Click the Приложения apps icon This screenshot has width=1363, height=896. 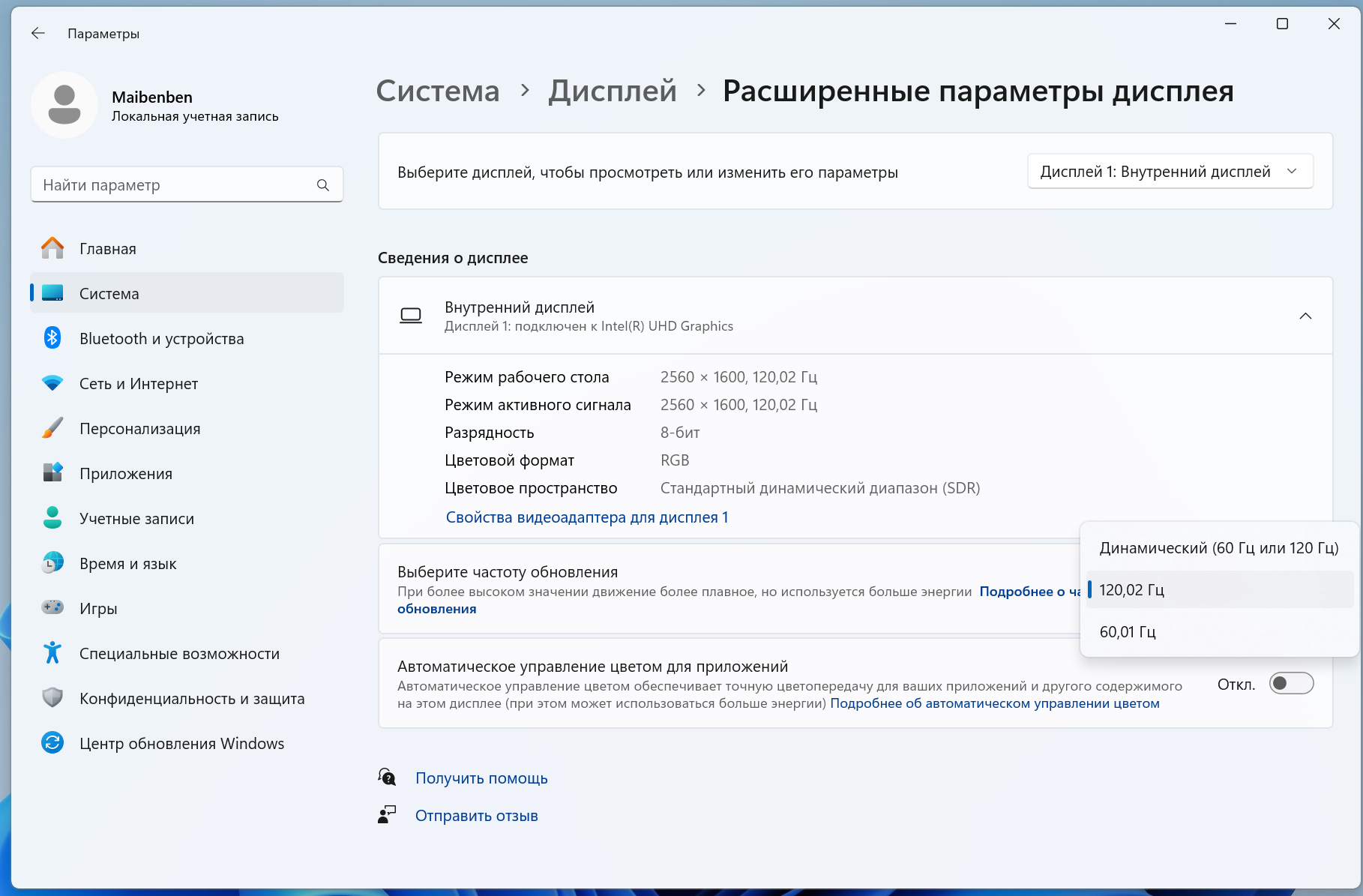pyautogui.click(x=52, y=473)
